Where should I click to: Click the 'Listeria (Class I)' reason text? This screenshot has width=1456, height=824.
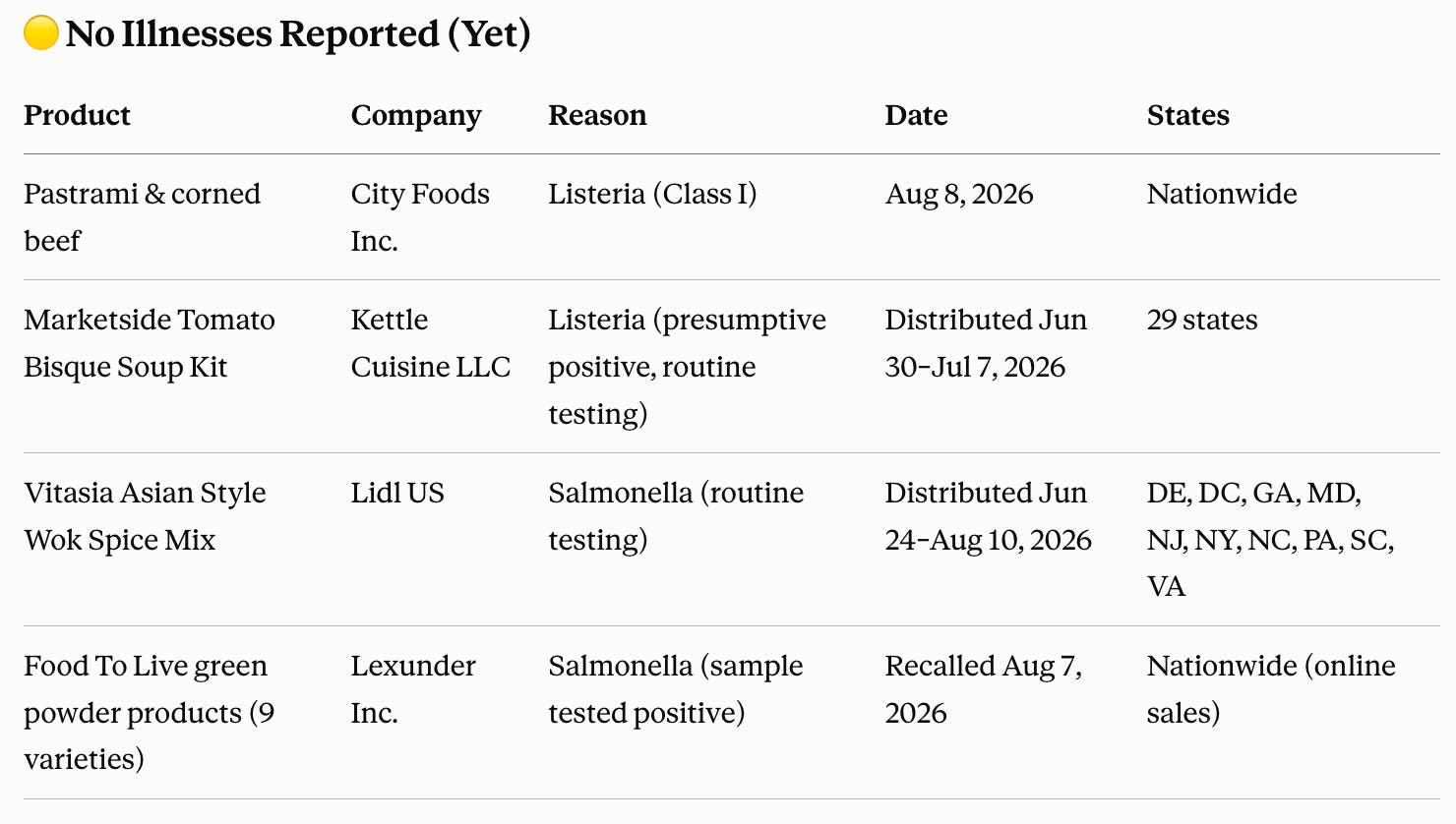point(652,194)
